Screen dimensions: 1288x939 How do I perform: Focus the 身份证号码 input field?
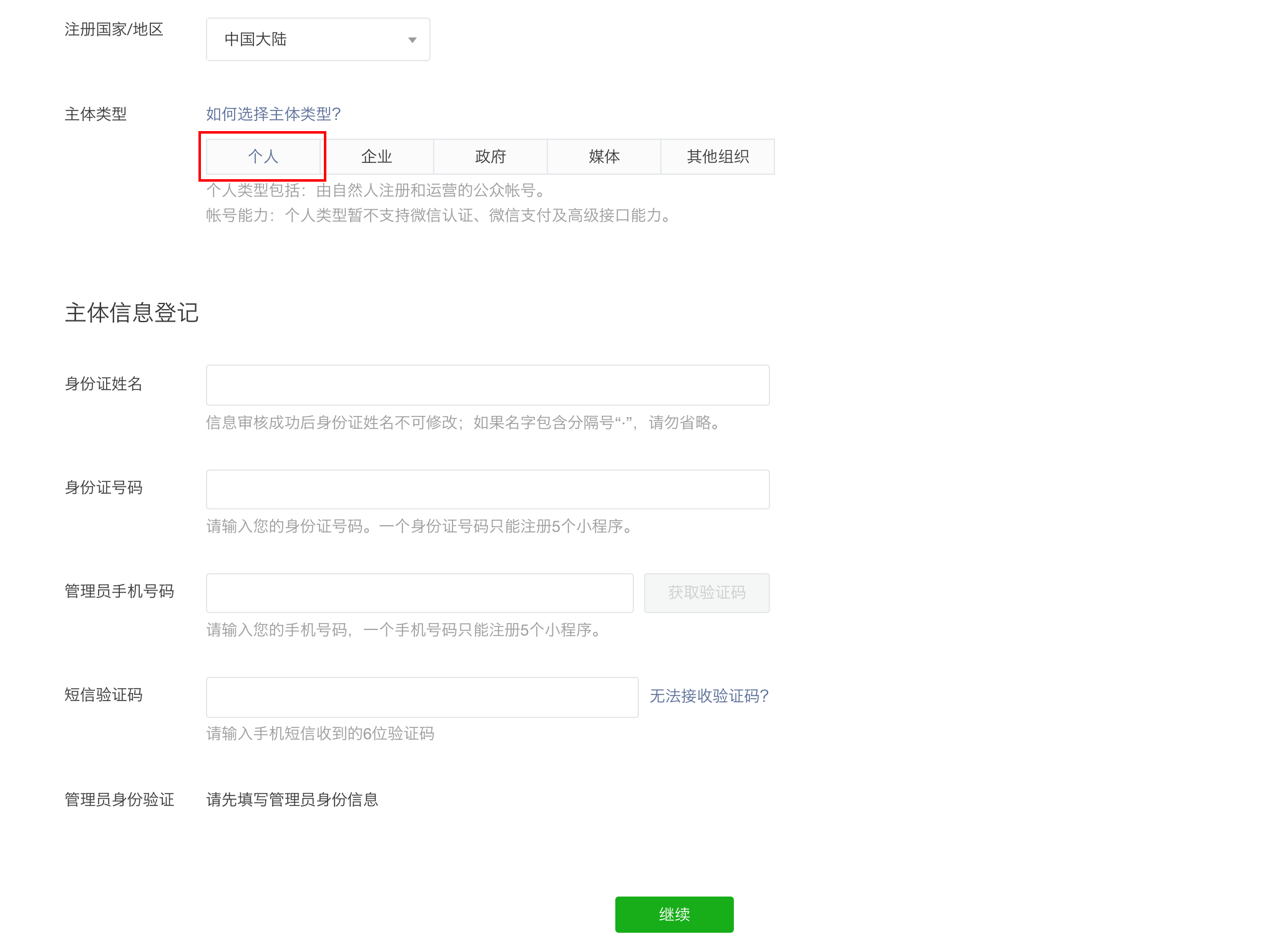click(x=487, y=489)
